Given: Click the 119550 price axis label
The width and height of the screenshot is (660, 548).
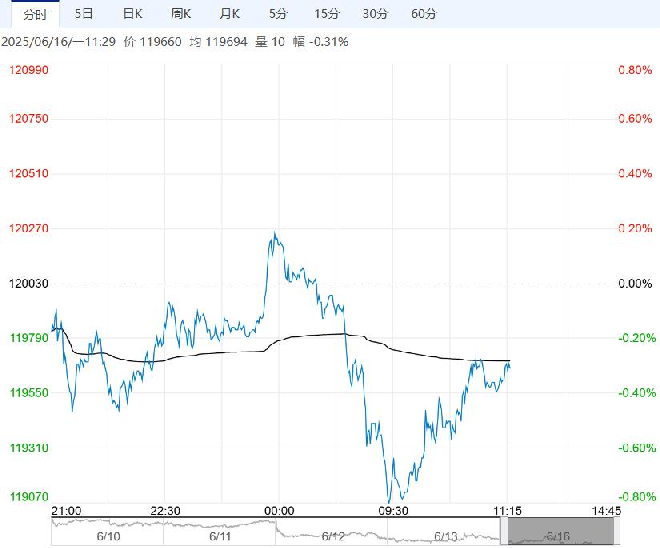Looking at the screenshot, I should coord(29,393).
